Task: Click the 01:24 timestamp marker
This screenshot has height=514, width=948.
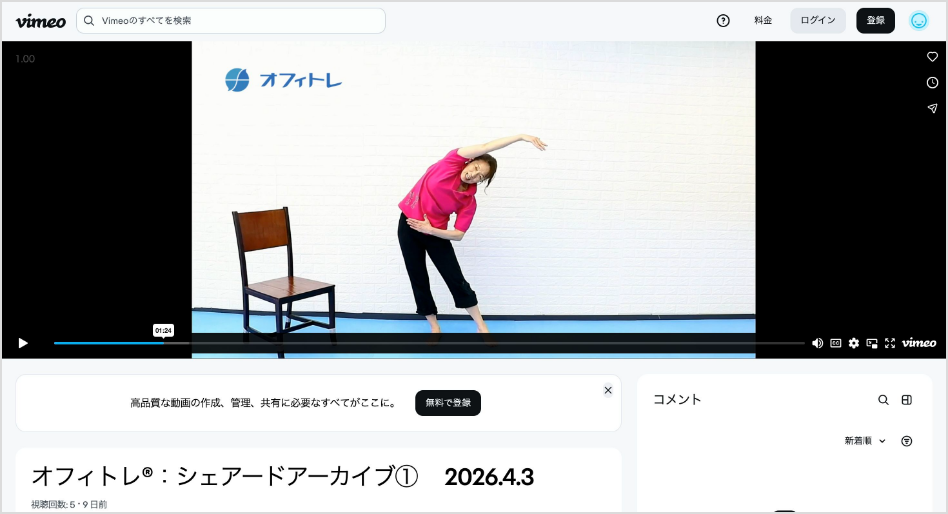Action: 163,330
